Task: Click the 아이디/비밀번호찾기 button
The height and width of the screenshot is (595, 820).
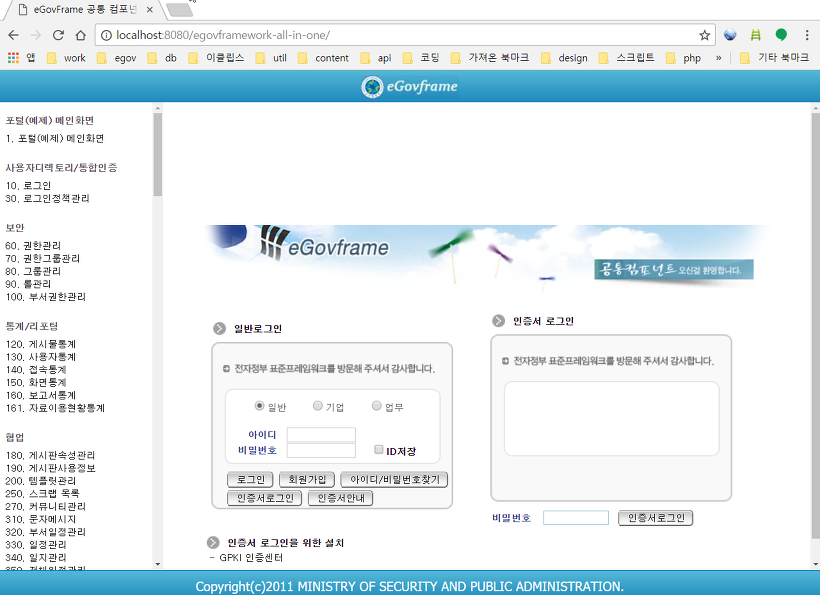Action: coord(394,479)
